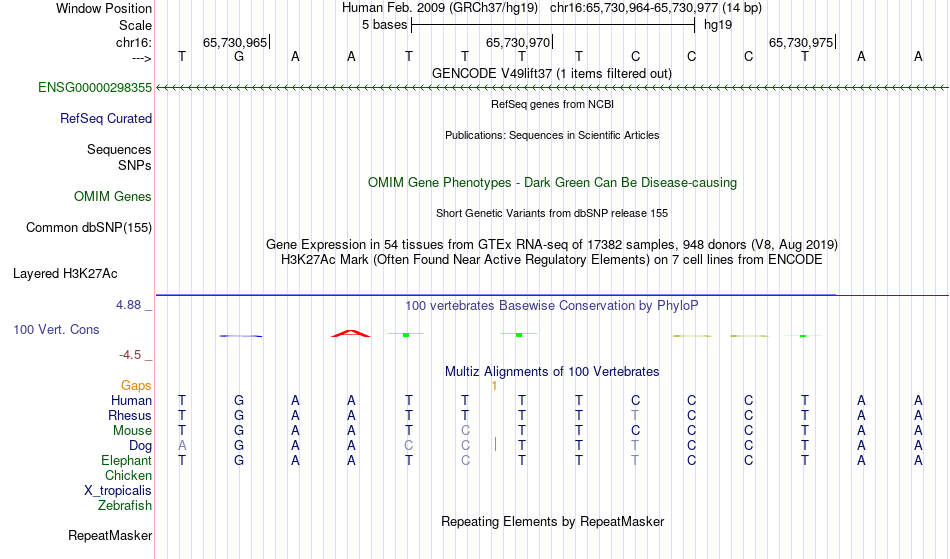
Task: Click the Repeating Elements by RepeatMasker title
Action: pyautogui.click(x=553, y=521)
